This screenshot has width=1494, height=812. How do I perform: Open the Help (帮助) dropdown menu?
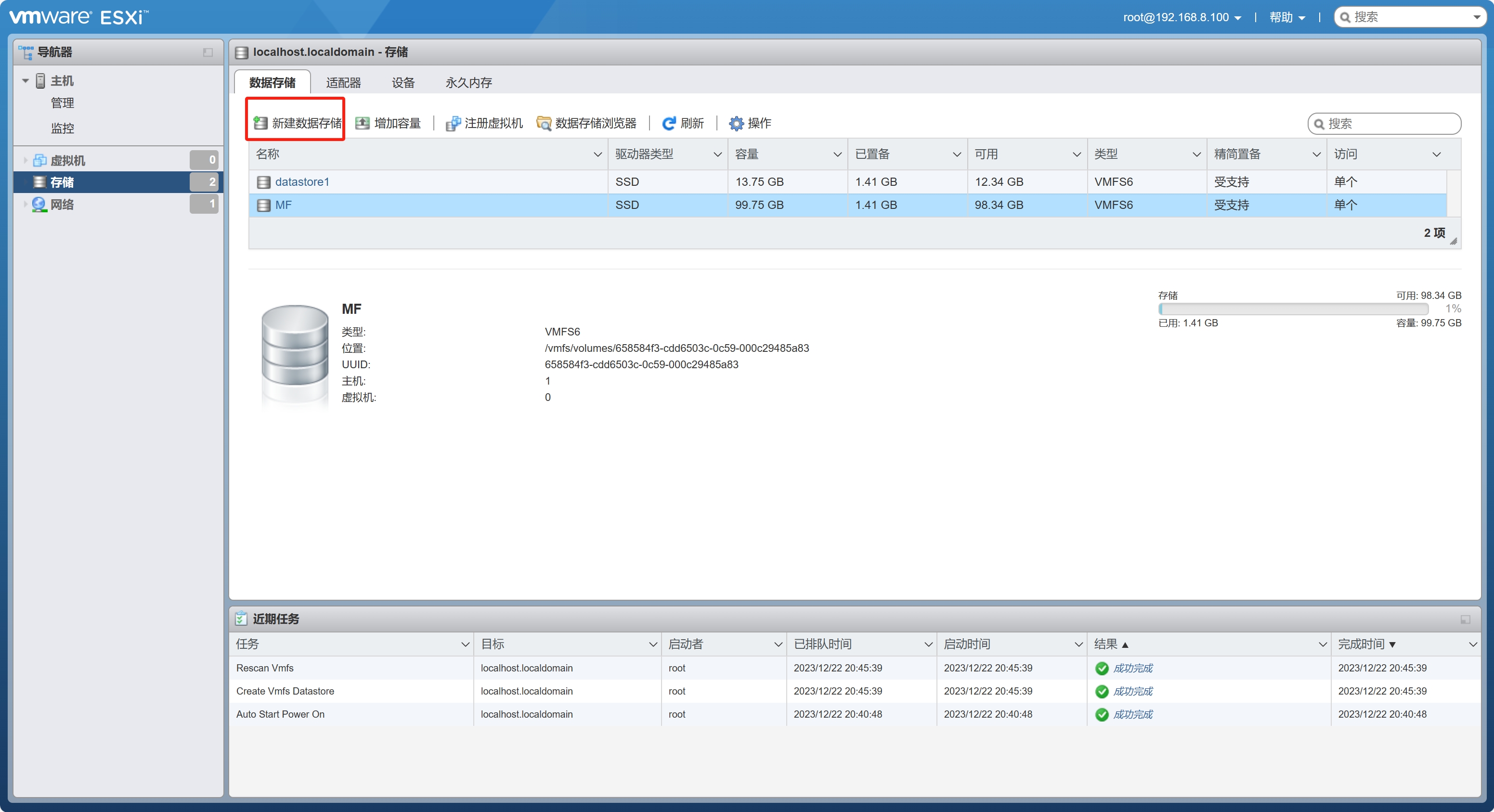point(1286,17)
